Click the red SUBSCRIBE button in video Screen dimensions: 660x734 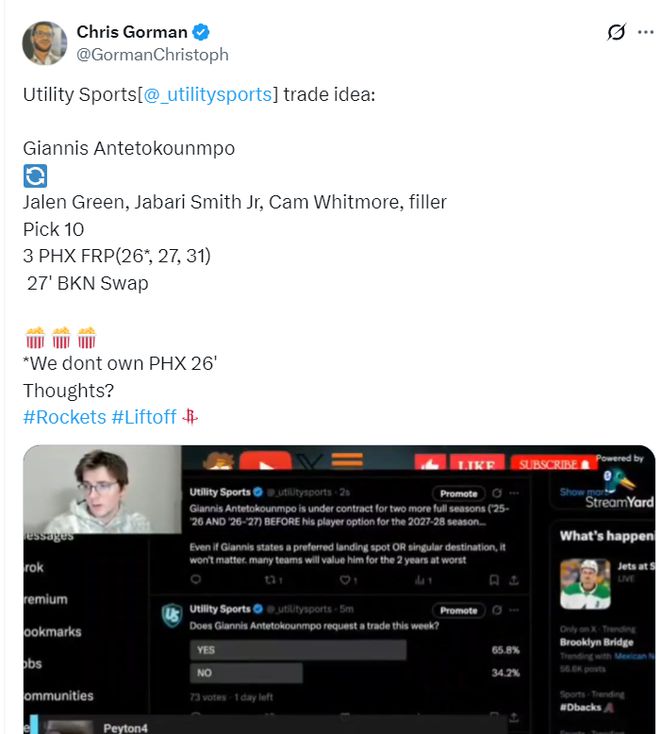click(554, 463)
